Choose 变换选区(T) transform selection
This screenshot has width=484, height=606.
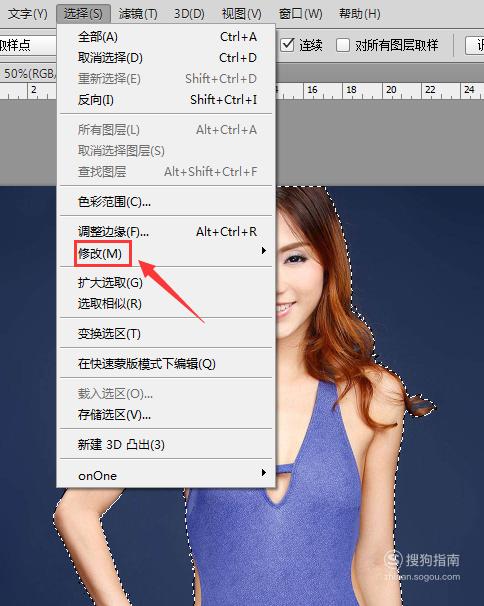tap(166, 334)
